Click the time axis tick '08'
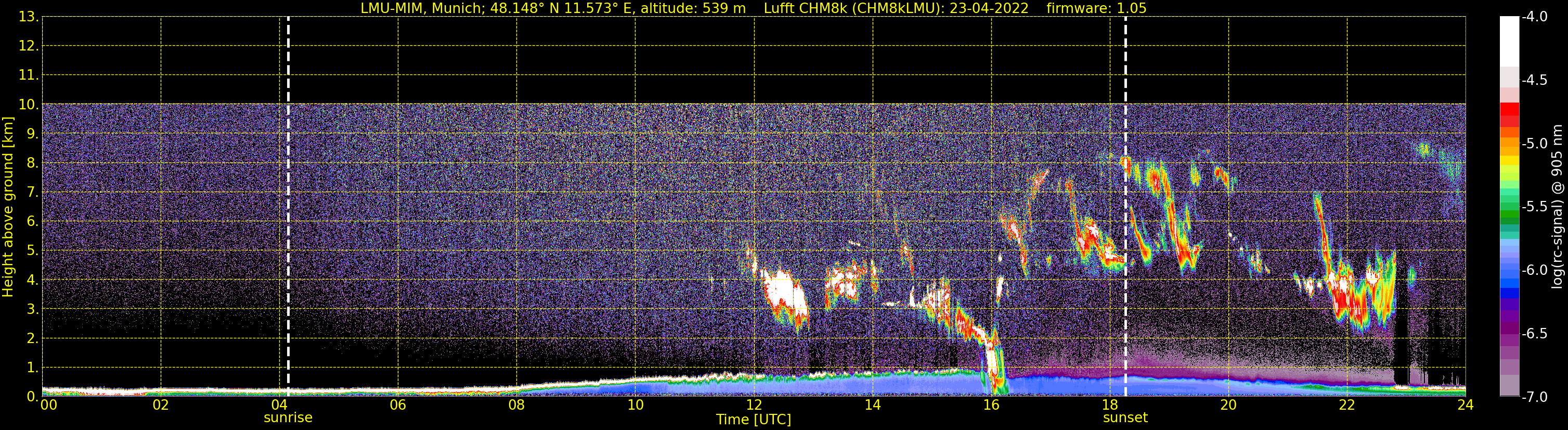The height and width of the screenshot is (430, 1568). coord(517,405)
